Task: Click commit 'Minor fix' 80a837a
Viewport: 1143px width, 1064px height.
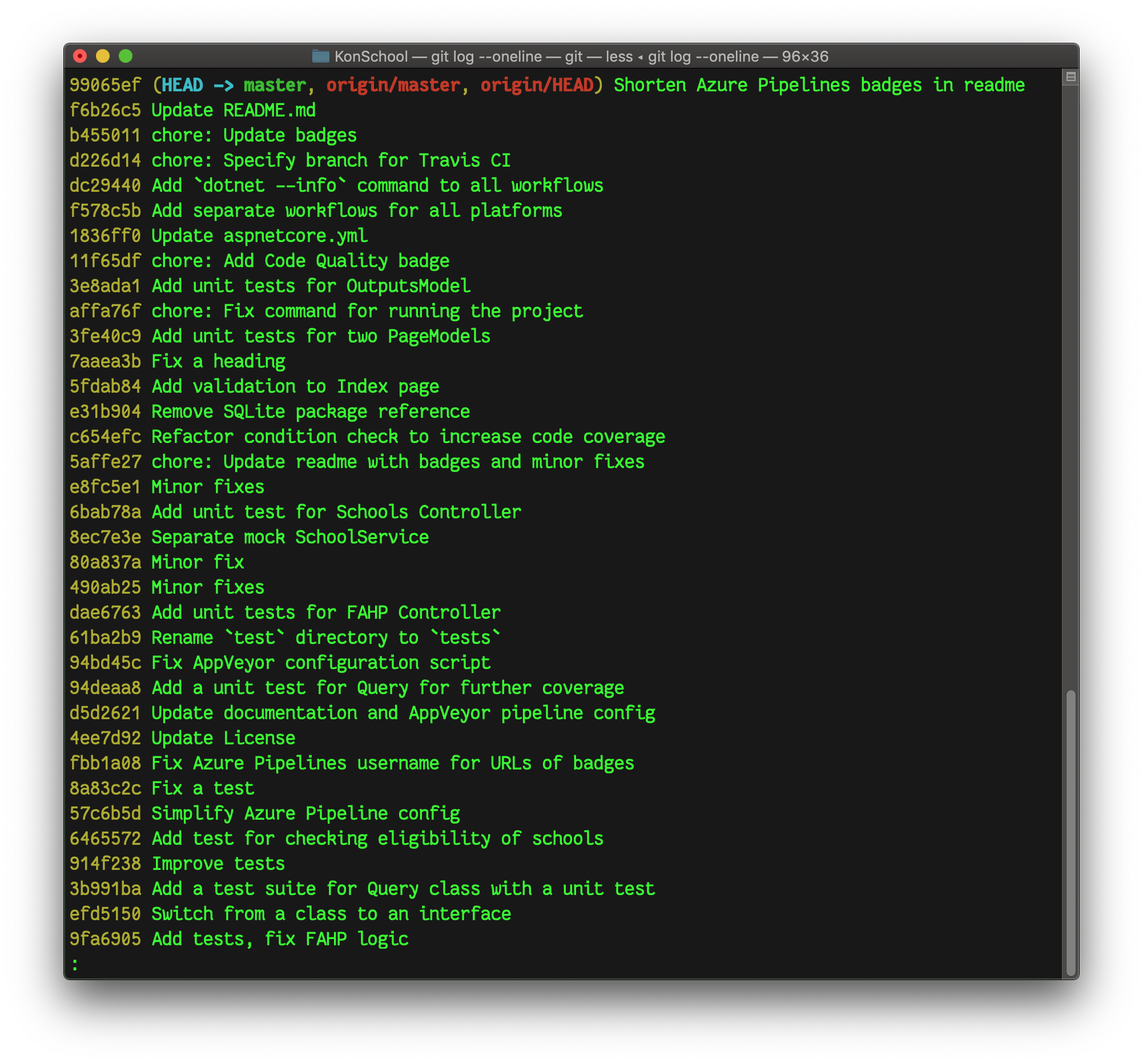Action: tap(197, 562)
